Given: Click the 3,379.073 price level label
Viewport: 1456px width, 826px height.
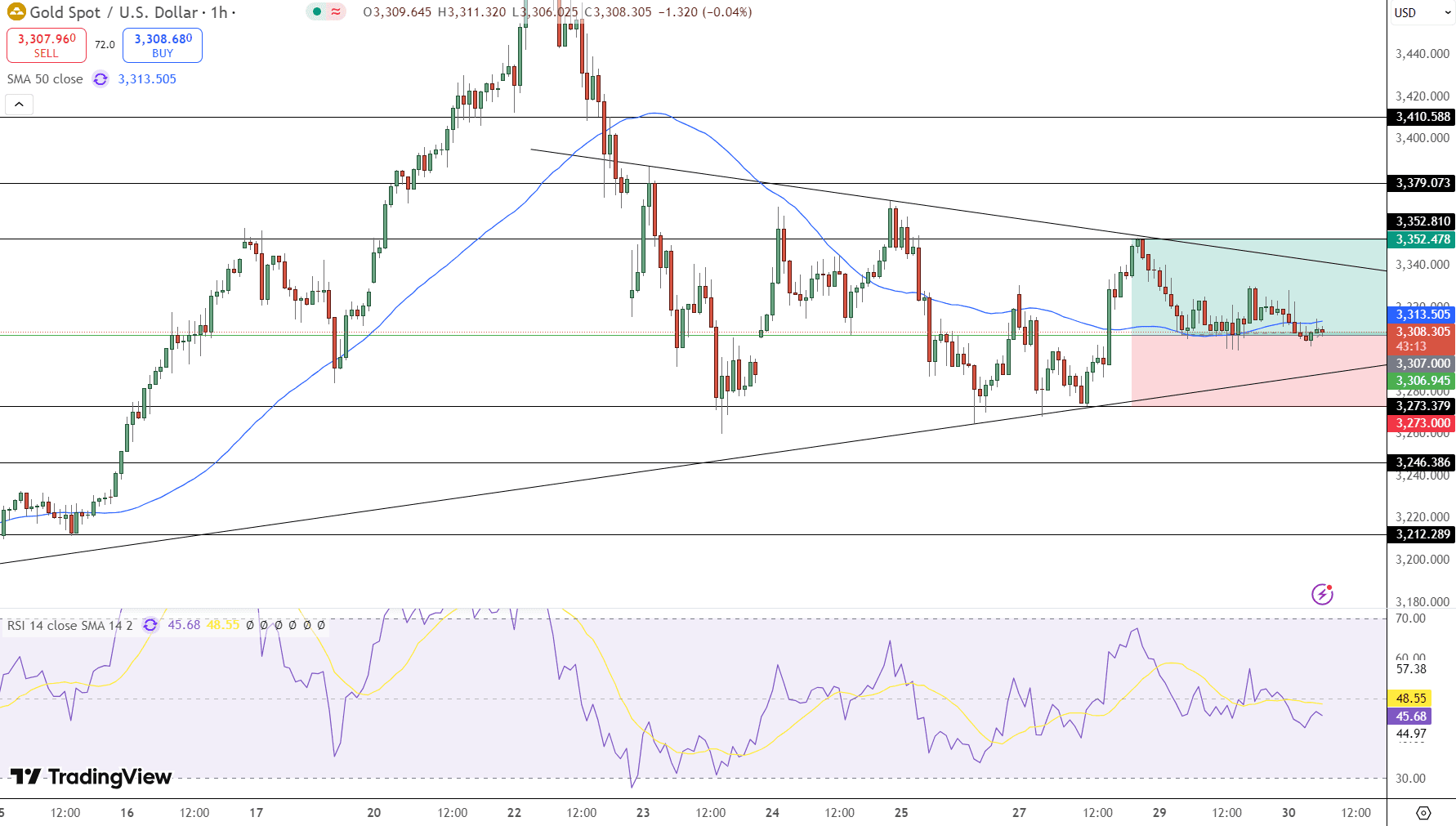Looking at the screenshot, I should tap(1422, 183).
